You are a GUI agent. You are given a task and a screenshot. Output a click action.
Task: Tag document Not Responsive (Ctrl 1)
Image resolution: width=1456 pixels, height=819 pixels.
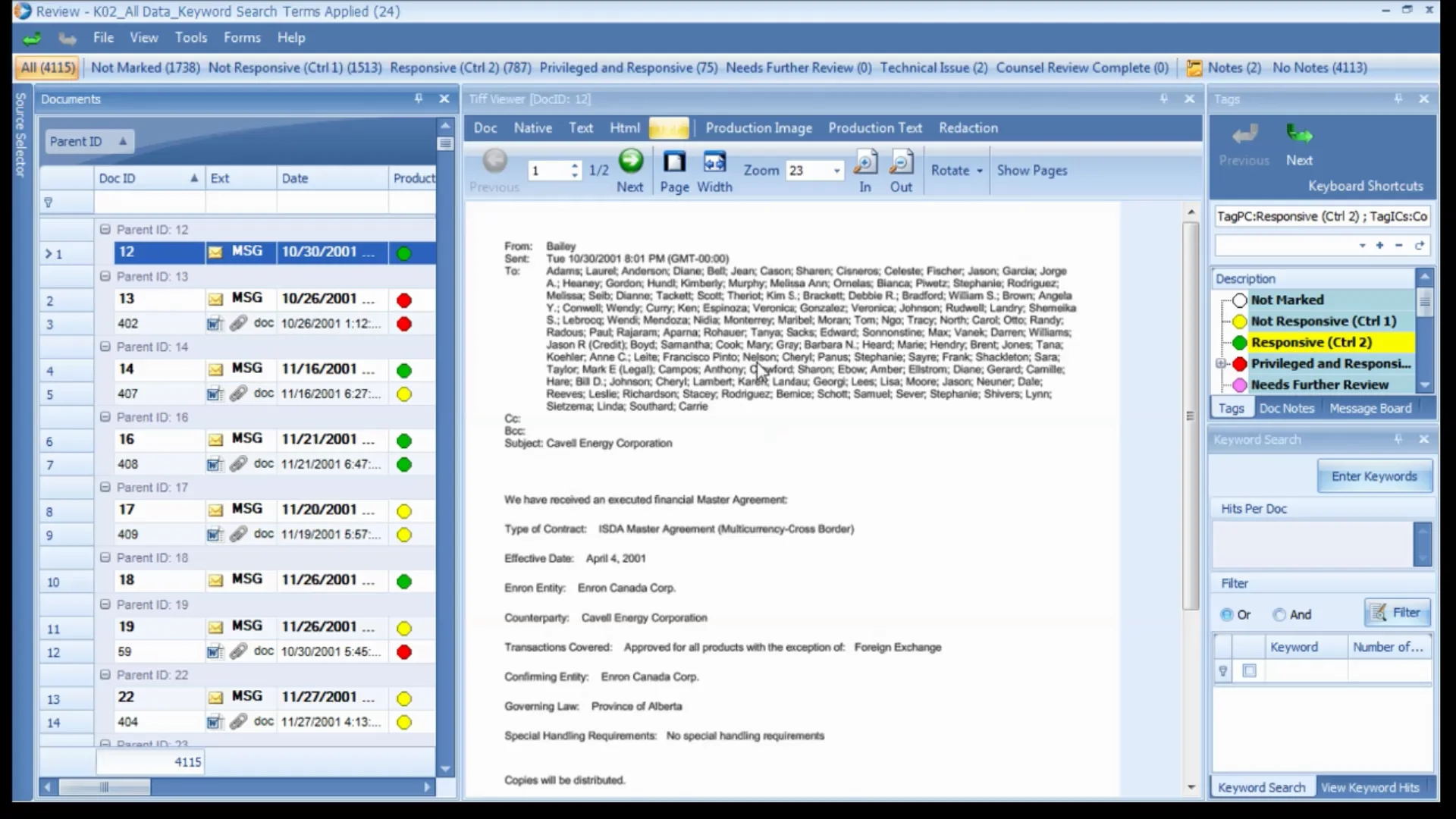1323,322
